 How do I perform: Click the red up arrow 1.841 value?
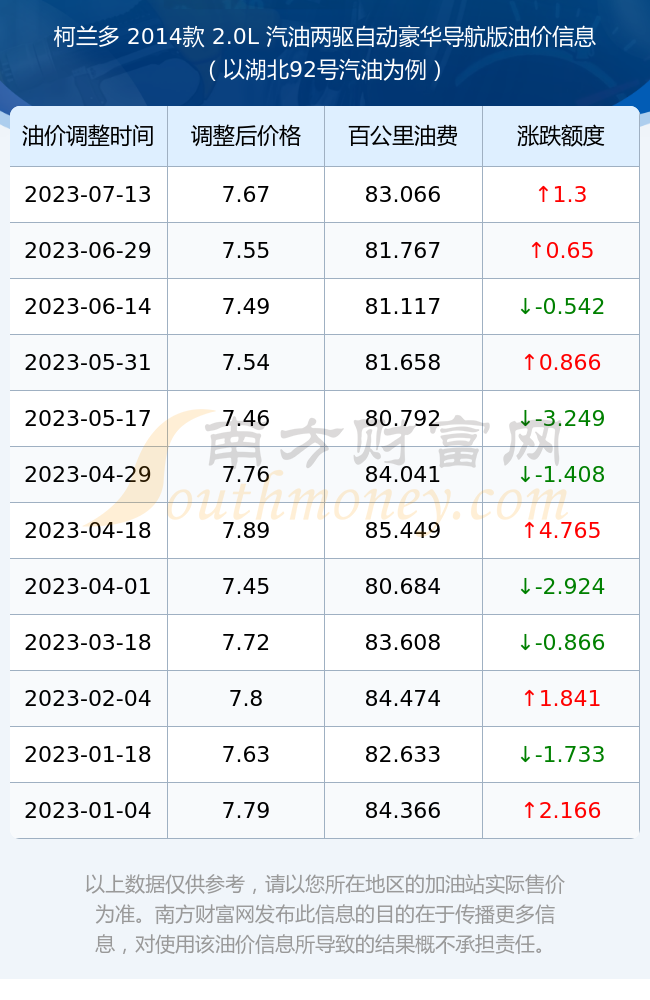pos(561,698)
